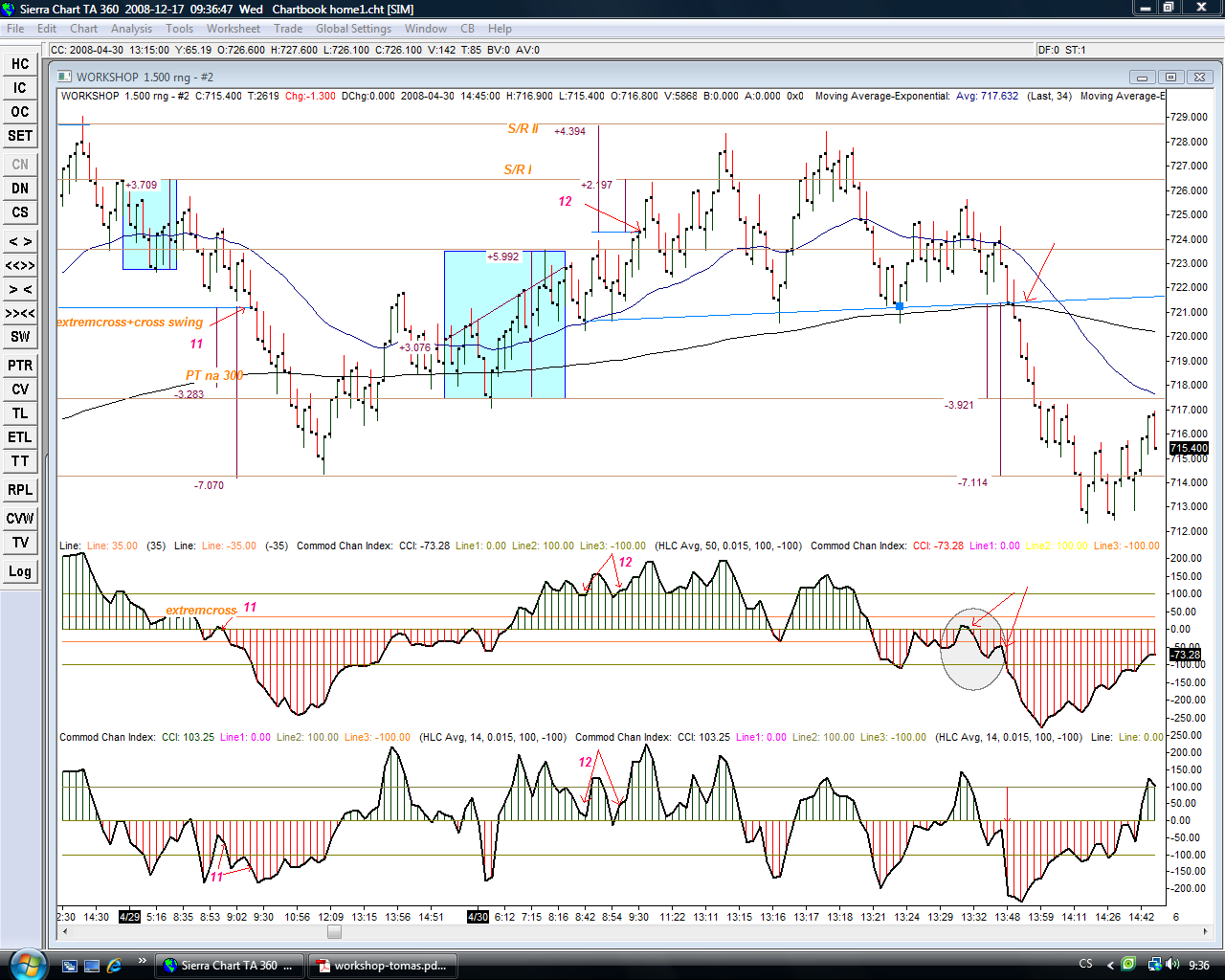Click the 4/30 date marker on time axis
Screen dimensions: 1225x980
tap(478, 917)
